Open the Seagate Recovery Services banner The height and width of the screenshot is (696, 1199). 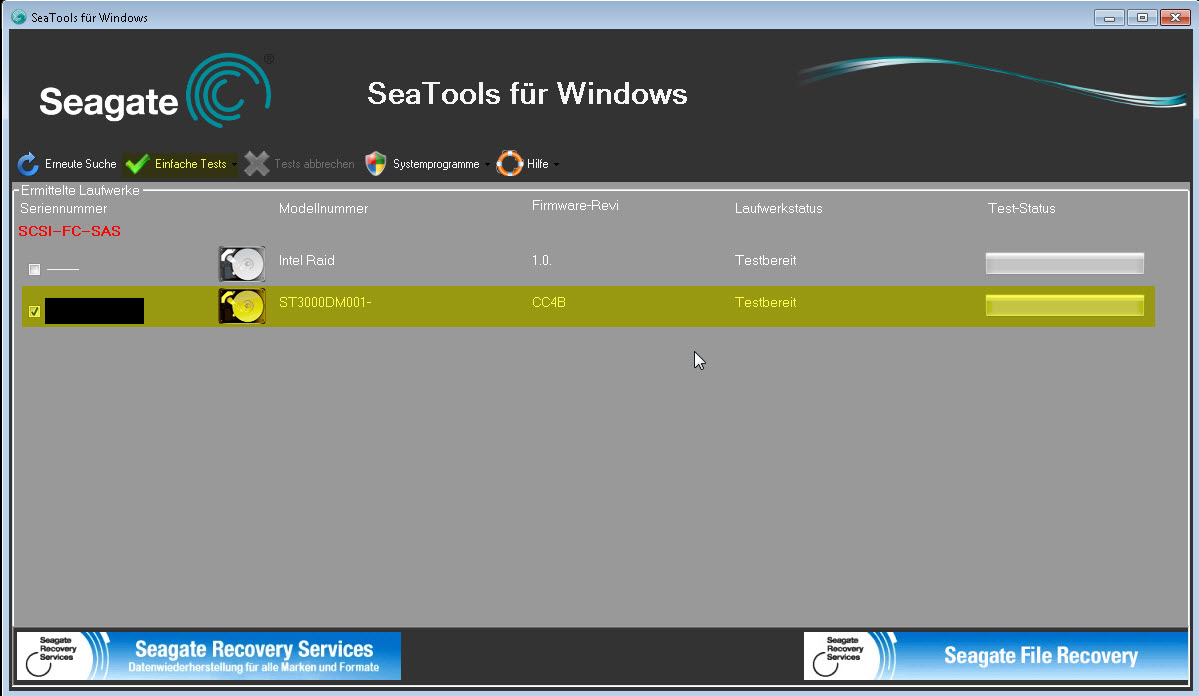[x=209, y=655]
